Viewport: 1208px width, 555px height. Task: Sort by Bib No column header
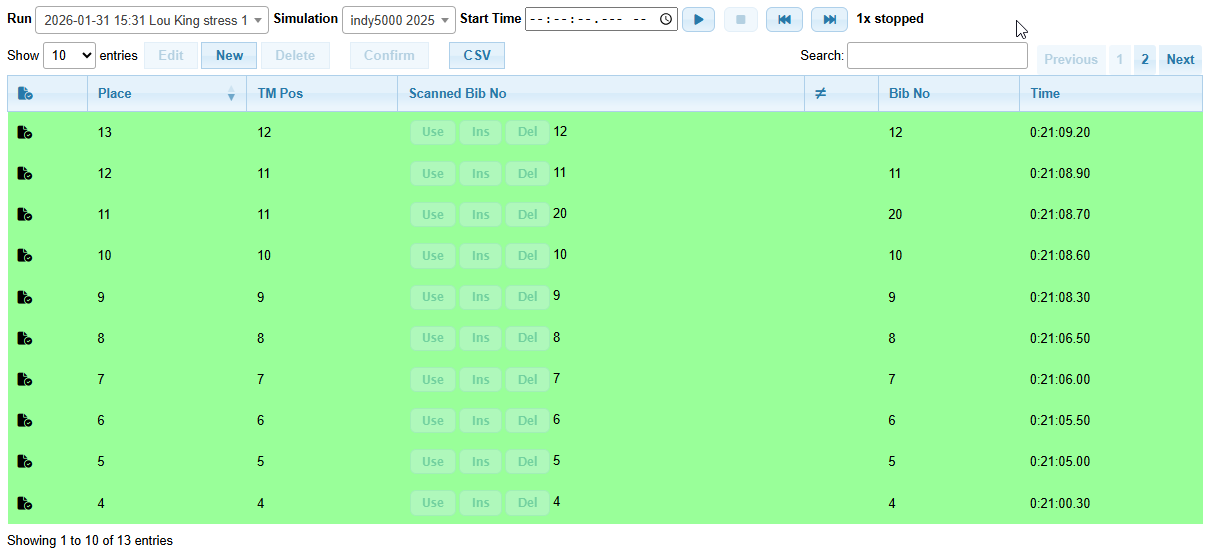click(948, 93)
